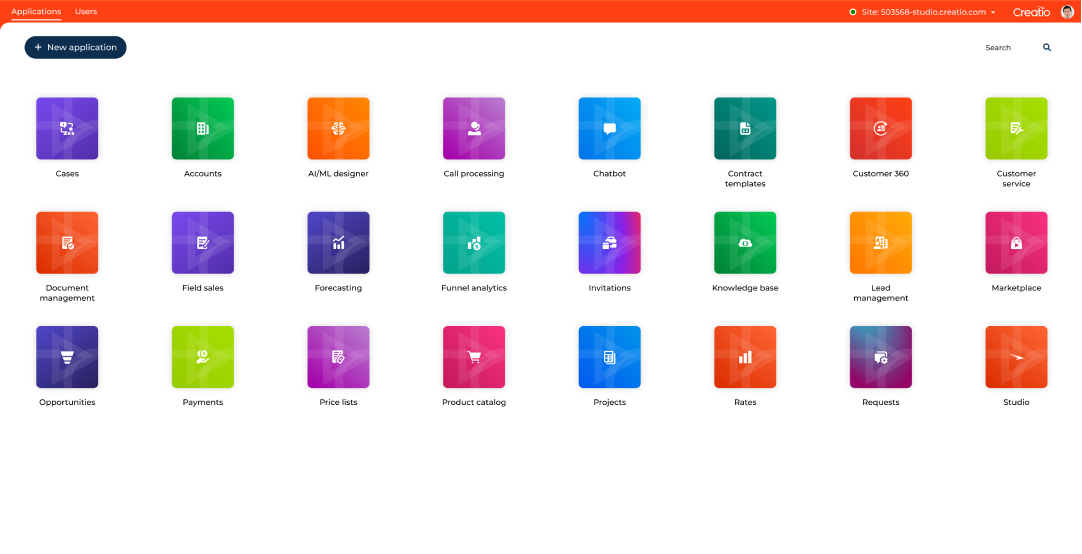Open the Payments application icon
Screen dimensions: 1082x554
[x=203, y=357]
